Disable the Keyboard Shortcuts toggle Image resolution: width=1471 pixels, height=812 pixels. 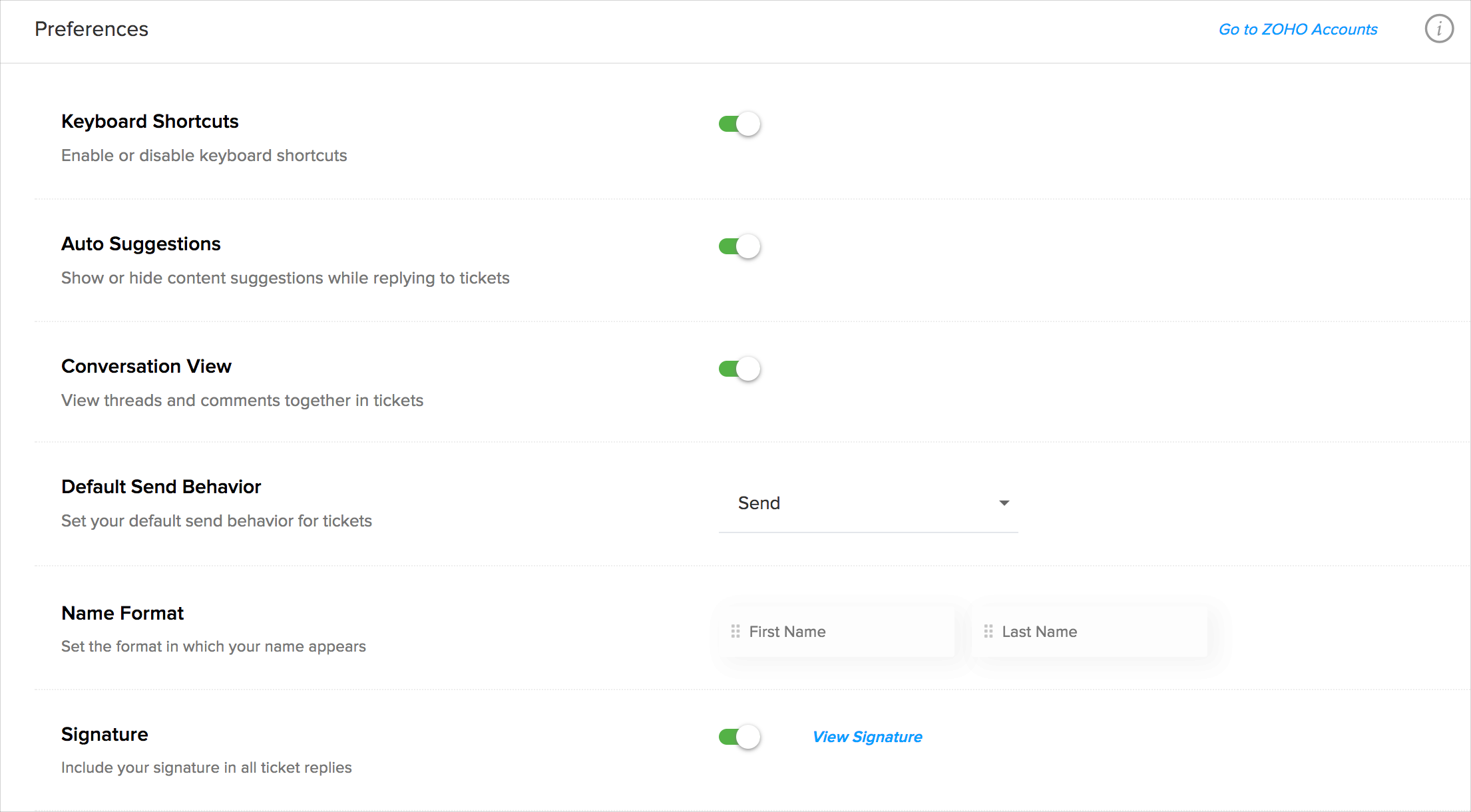739,124
